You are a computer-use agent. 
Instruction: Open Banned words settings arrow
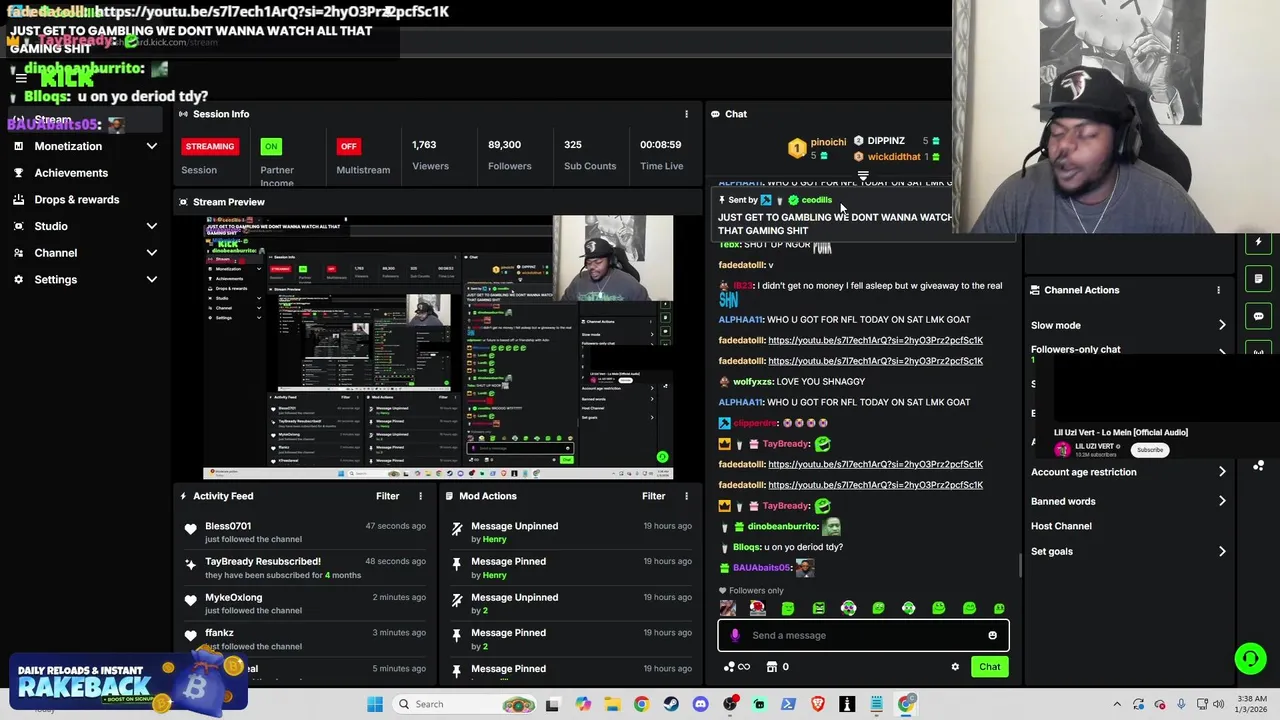tap(1222, 501)
